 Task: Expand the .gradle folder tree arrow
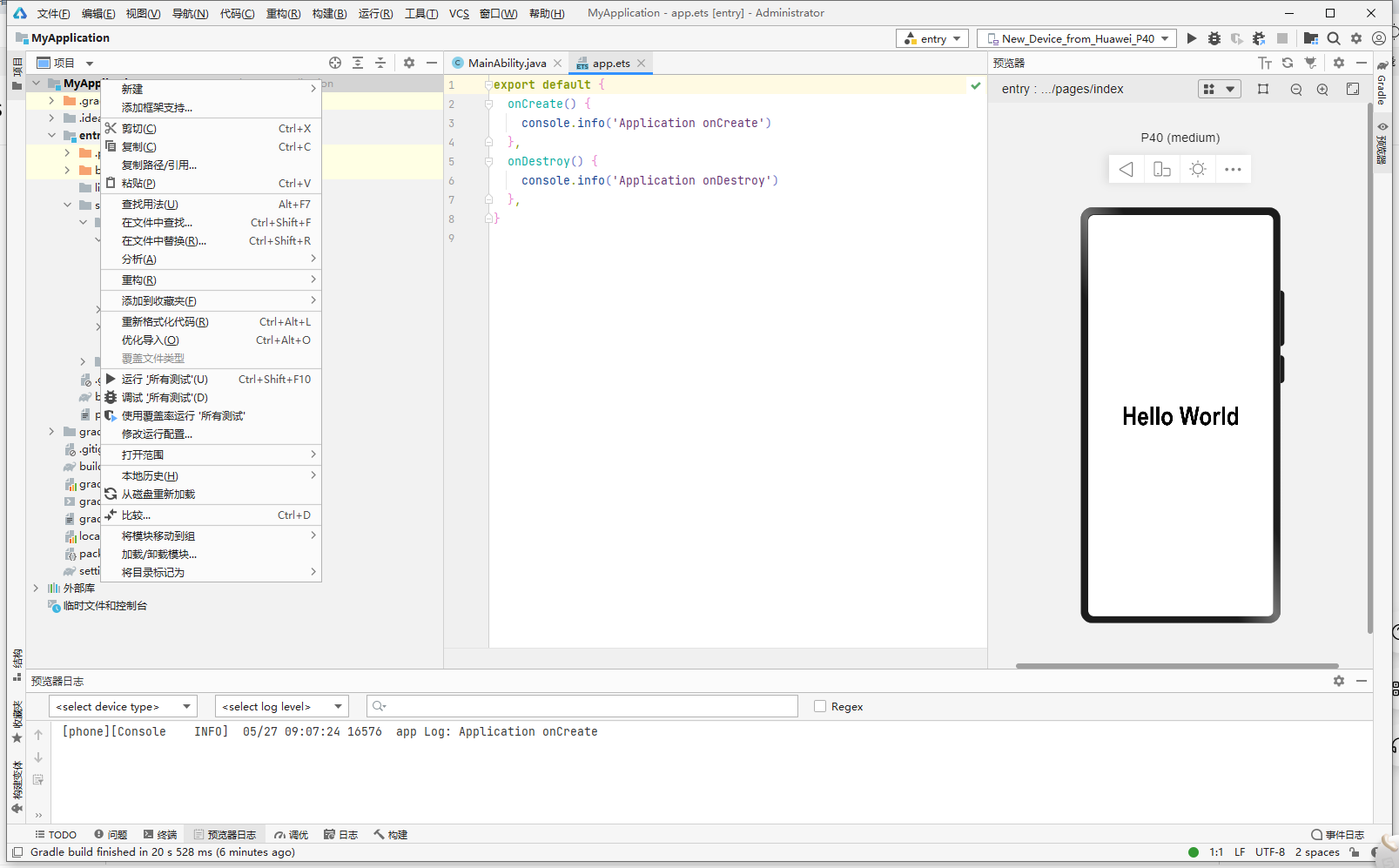coord(52,101)
